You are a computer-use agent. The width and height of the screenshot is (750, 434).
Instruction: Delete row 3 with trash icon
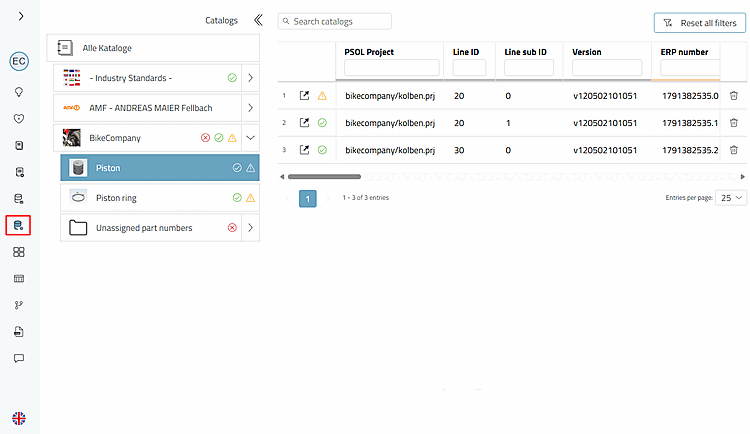point(734,150)
